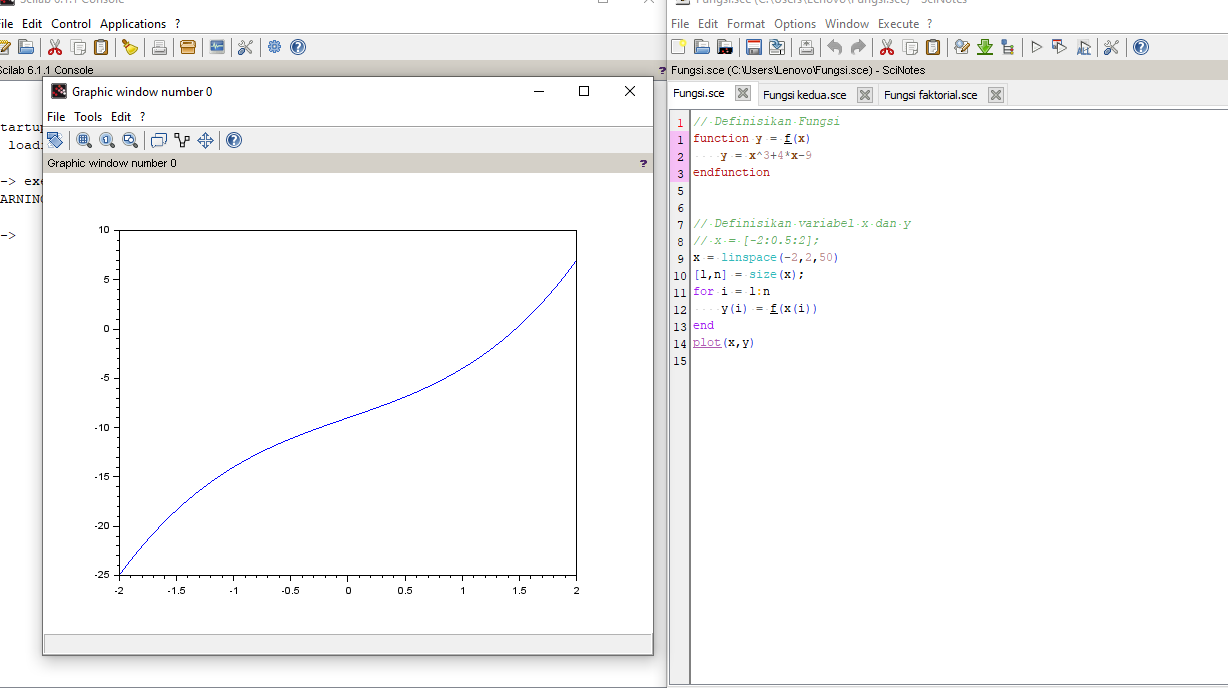Screen dimensions: 1228x688
Task: Select the Zoom area magnifier in graphic window
Action: [84, 140]
